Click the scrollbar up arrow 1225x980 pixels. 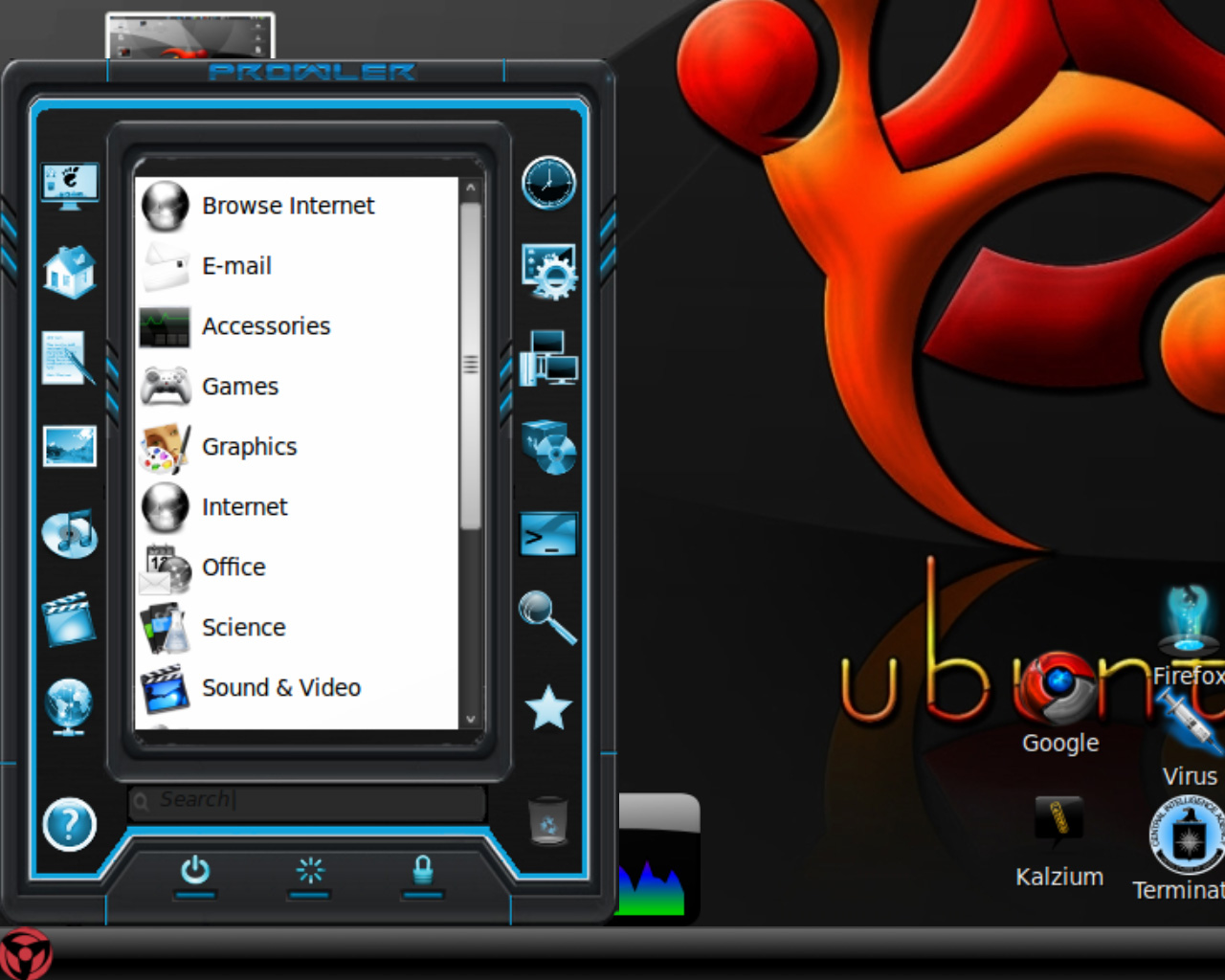tap(470, 189)
